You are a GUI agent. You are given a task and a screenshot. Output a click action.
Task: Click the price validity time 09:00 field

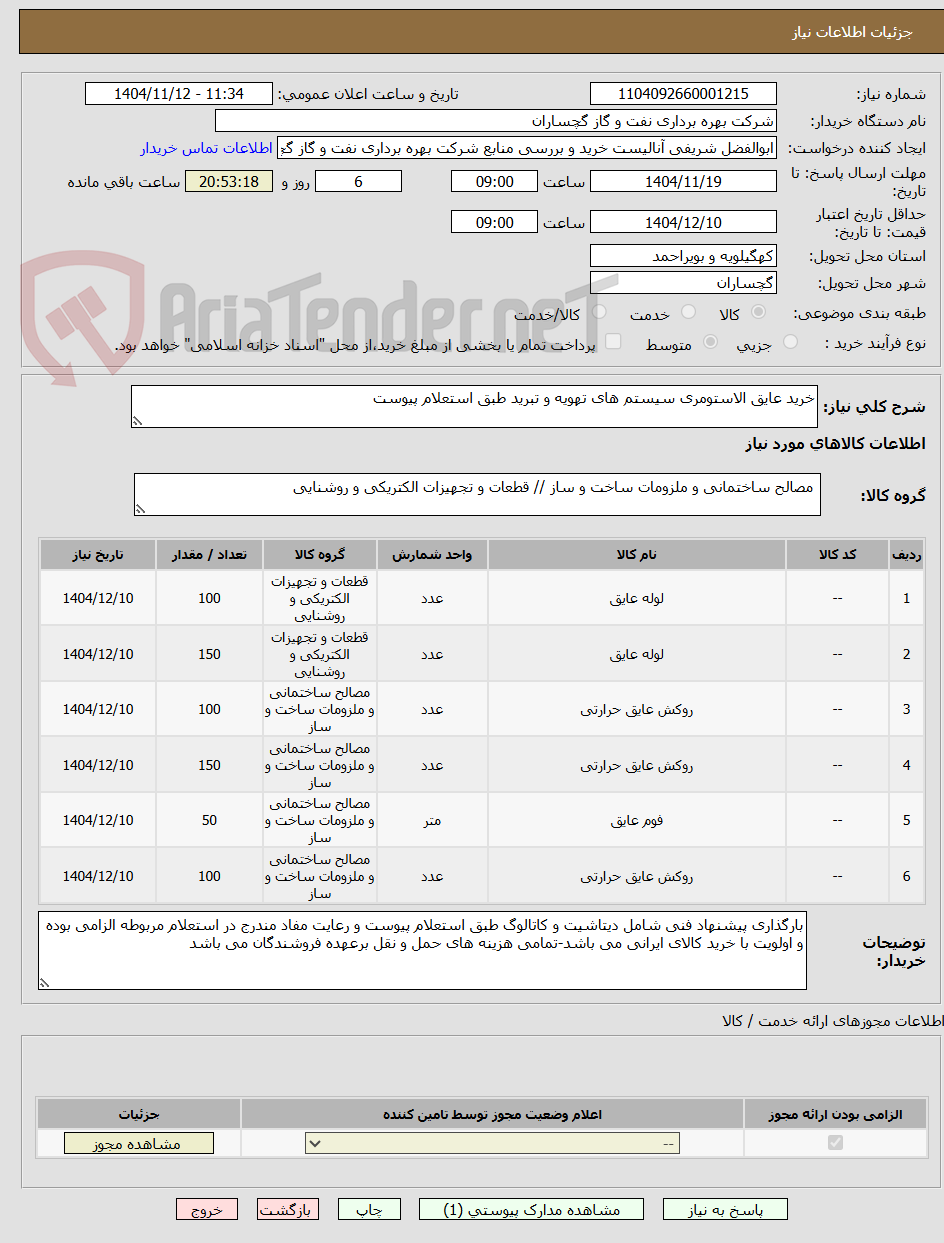click(494, 222)
